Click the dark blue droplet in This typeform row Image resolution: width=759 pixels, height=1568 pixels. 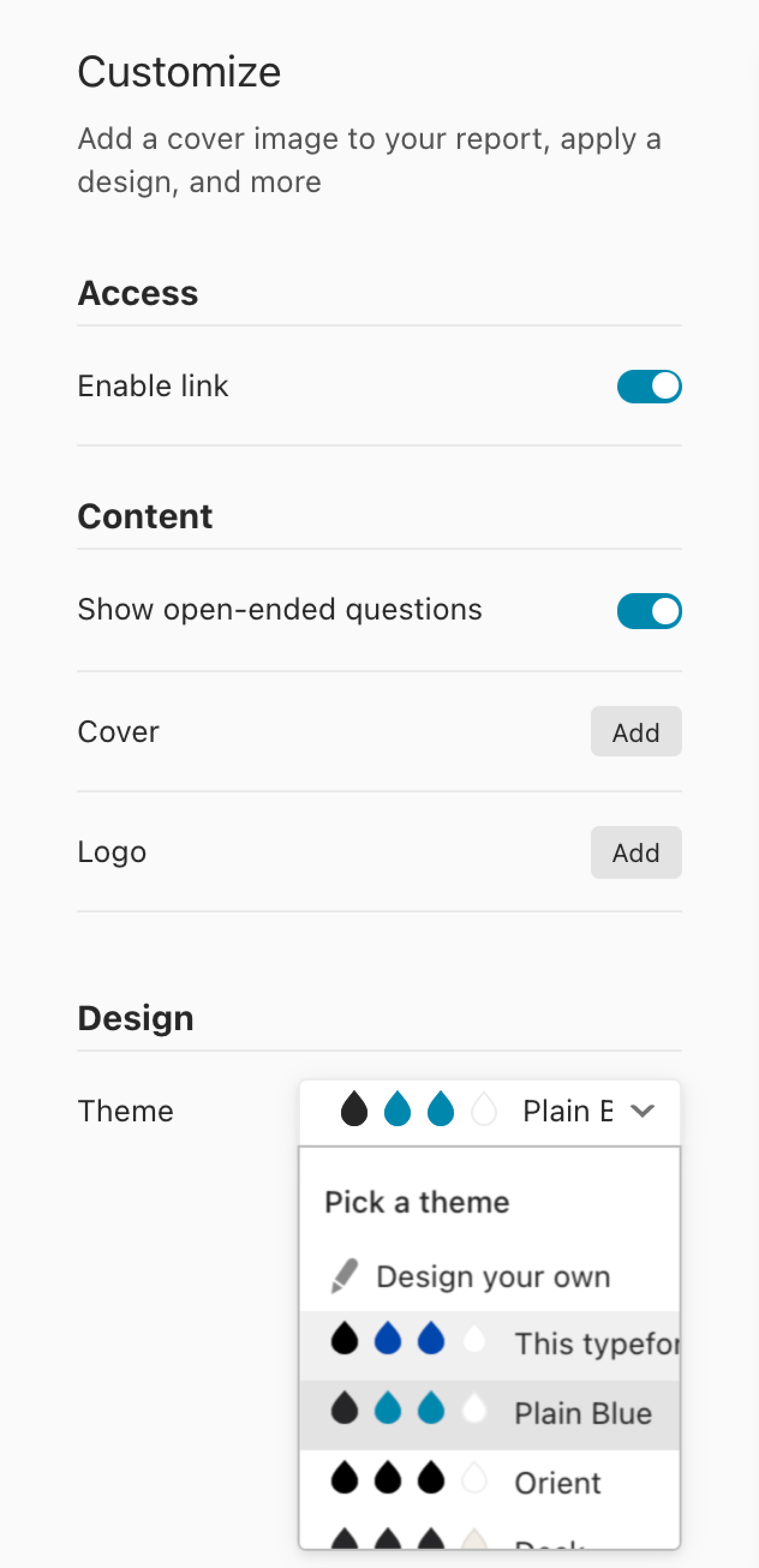[388, 1339]
